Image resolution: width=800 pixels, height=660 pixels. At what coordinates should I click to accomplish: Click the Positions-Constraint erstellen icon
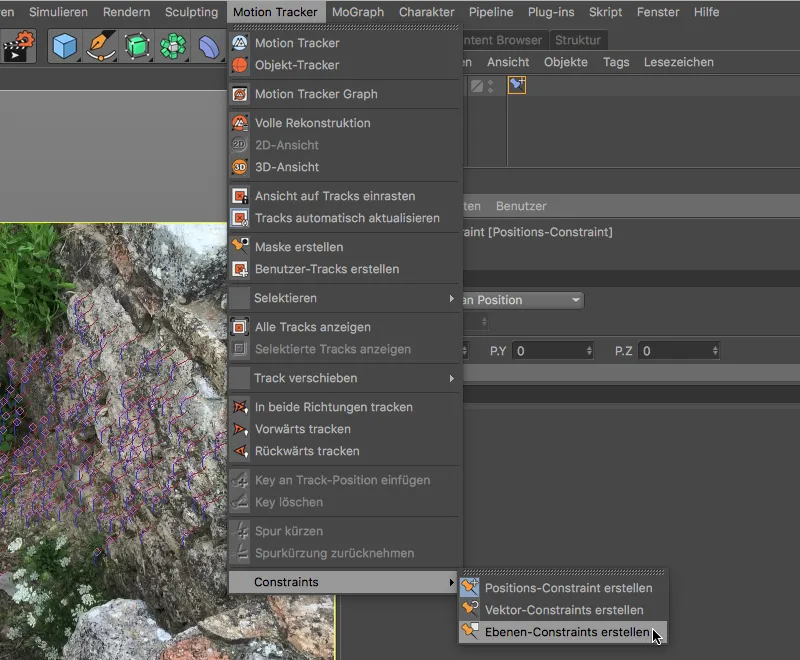click(x=470, y=588)
